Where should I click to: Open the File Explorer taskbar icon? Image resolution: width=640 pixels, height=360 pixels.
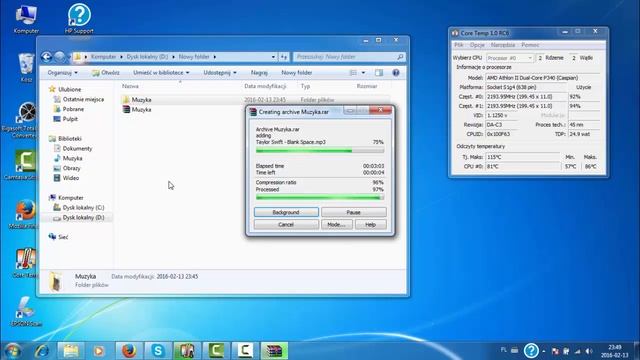(x=71, y=351)
